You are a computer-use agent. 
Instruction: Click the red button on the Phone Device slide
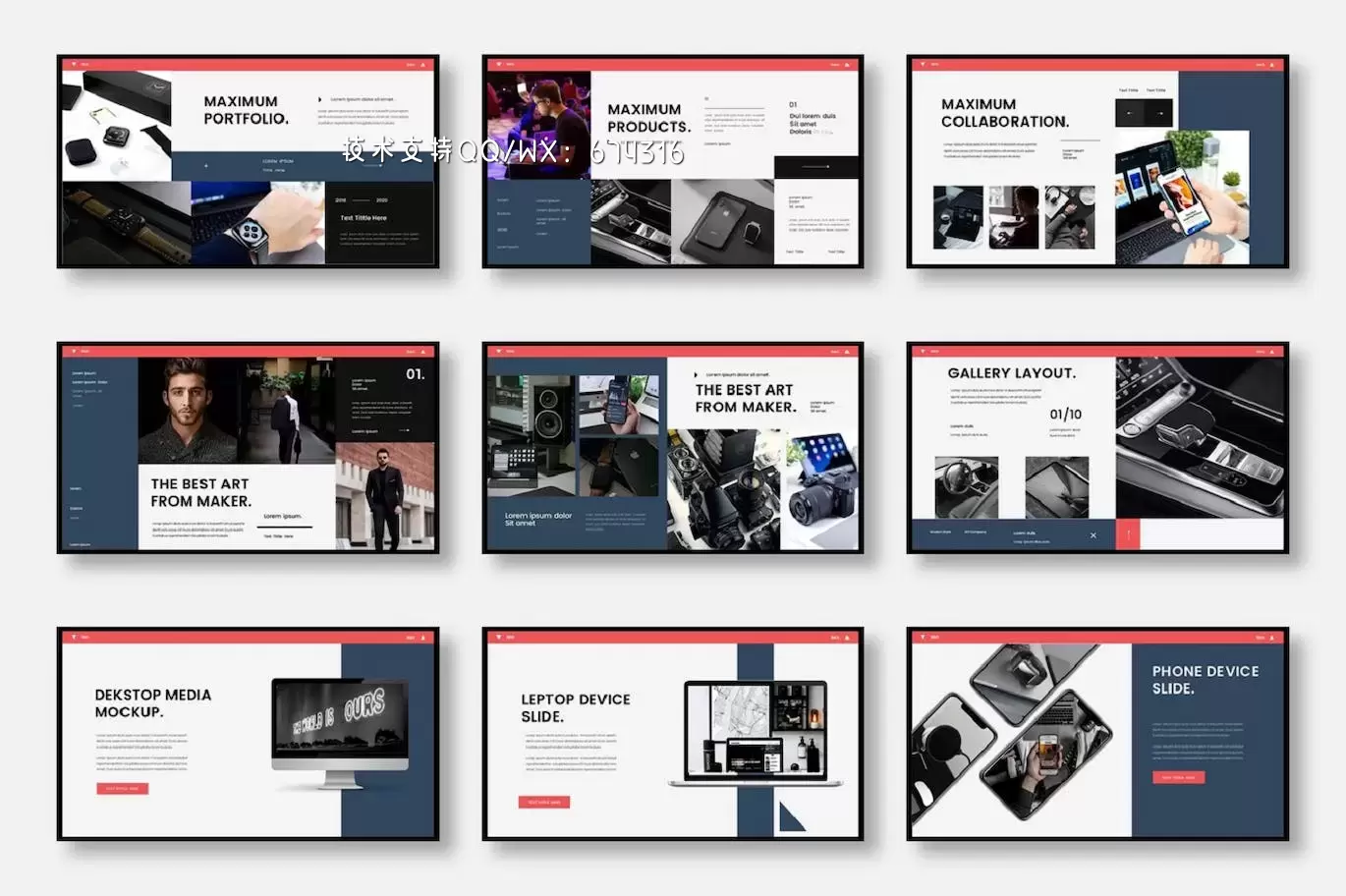coord(1179,777)
